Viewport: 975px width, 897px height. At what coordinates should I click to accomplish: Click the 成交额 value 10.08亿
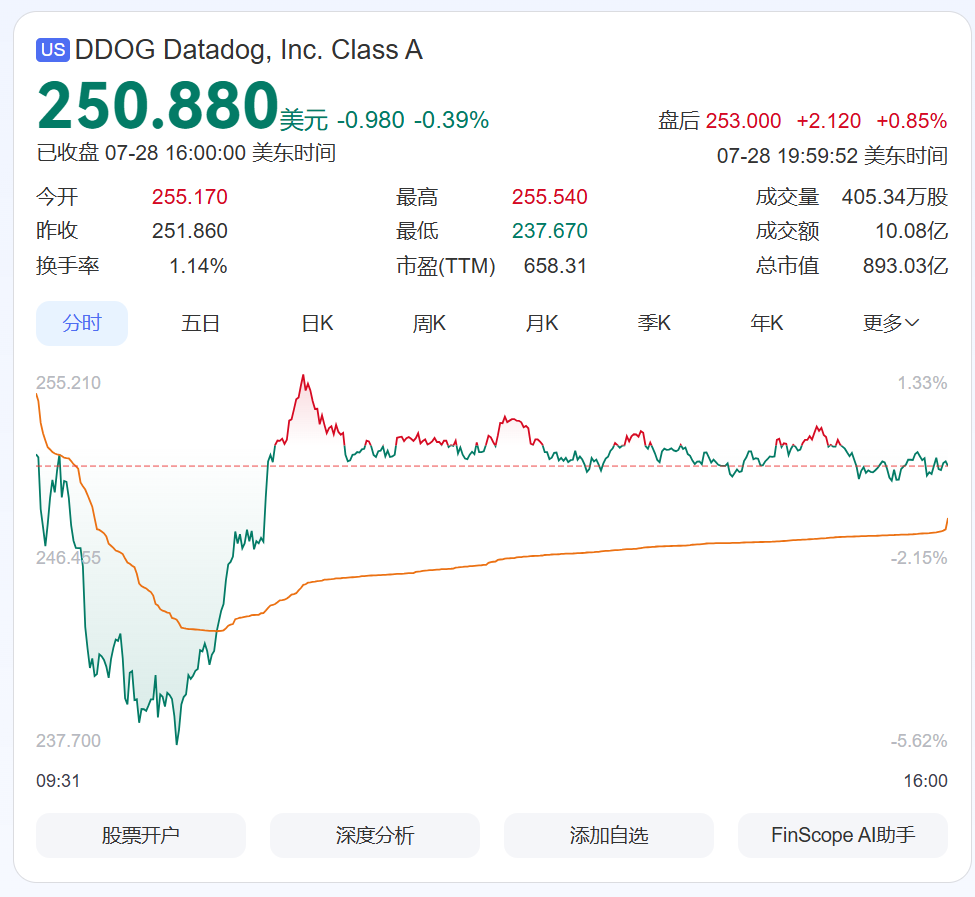tap(912, 231)
